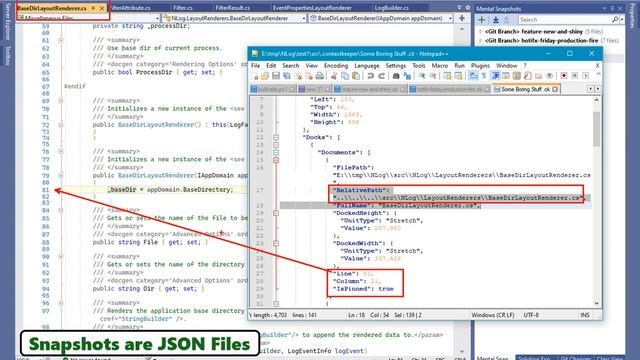Switch to Filter.cs tab in Visual Studio
The height and width of the screenshot is (360, 640).
[182, 8]
